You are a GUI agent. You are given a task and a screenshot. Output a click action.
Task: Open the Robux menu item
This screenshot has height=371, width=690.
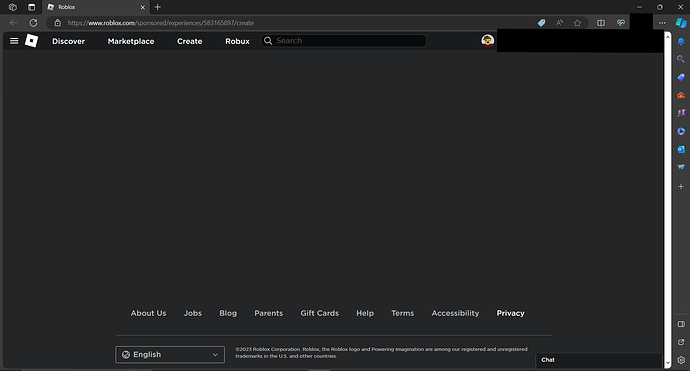point(237,41)
